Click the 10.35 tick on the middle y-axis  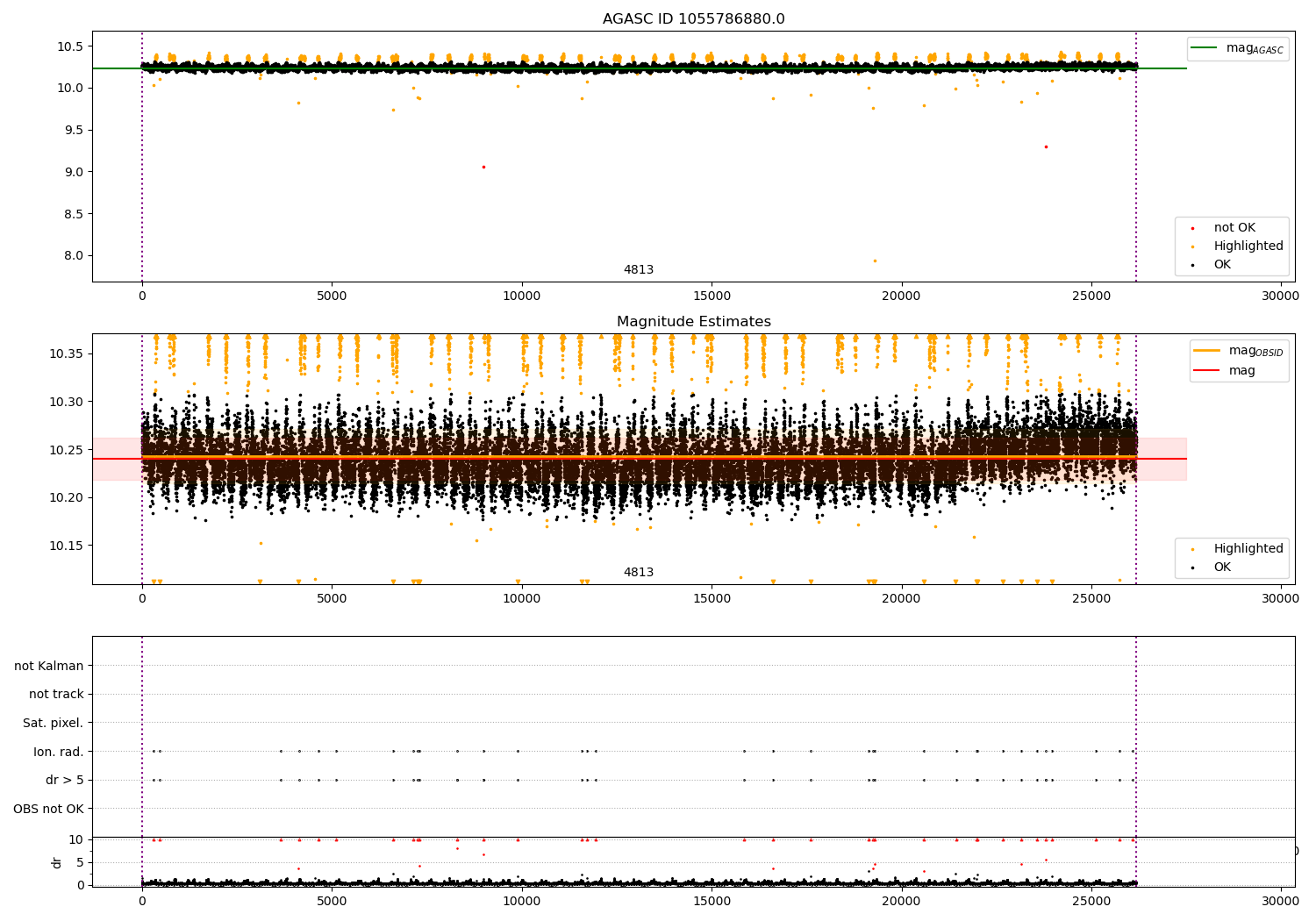(67, 353)
